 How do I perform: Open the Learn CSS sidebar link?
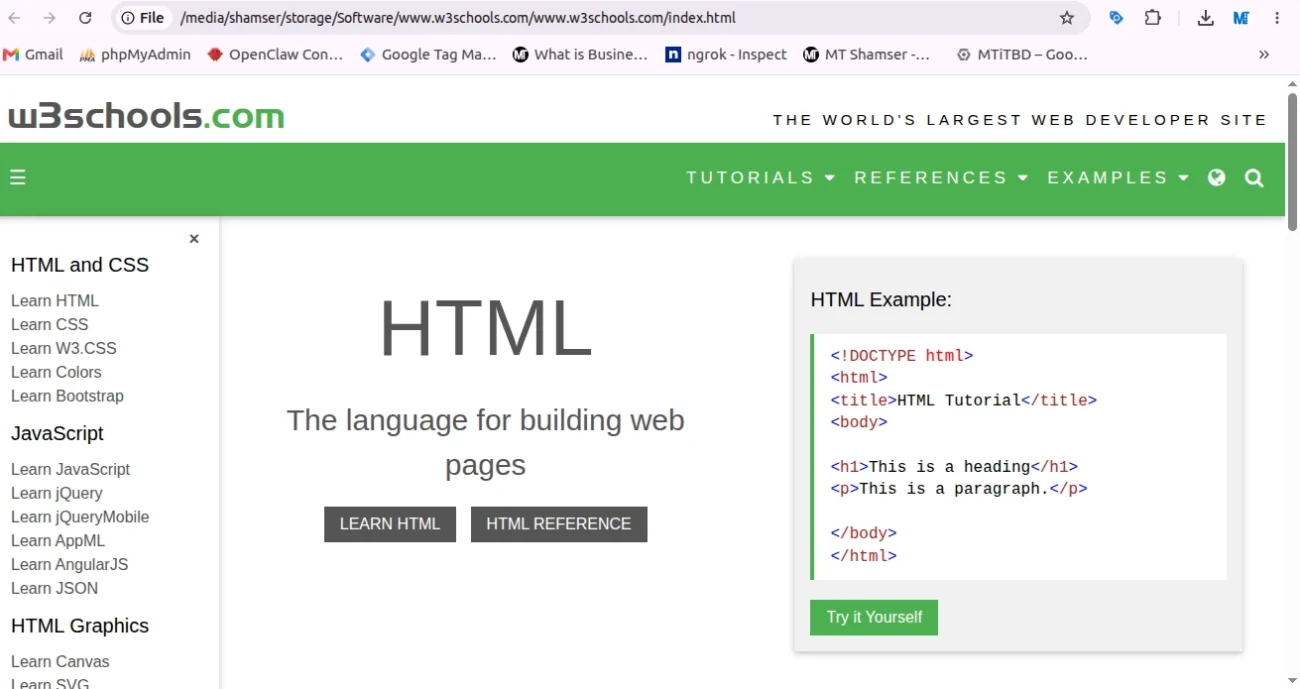50,325
